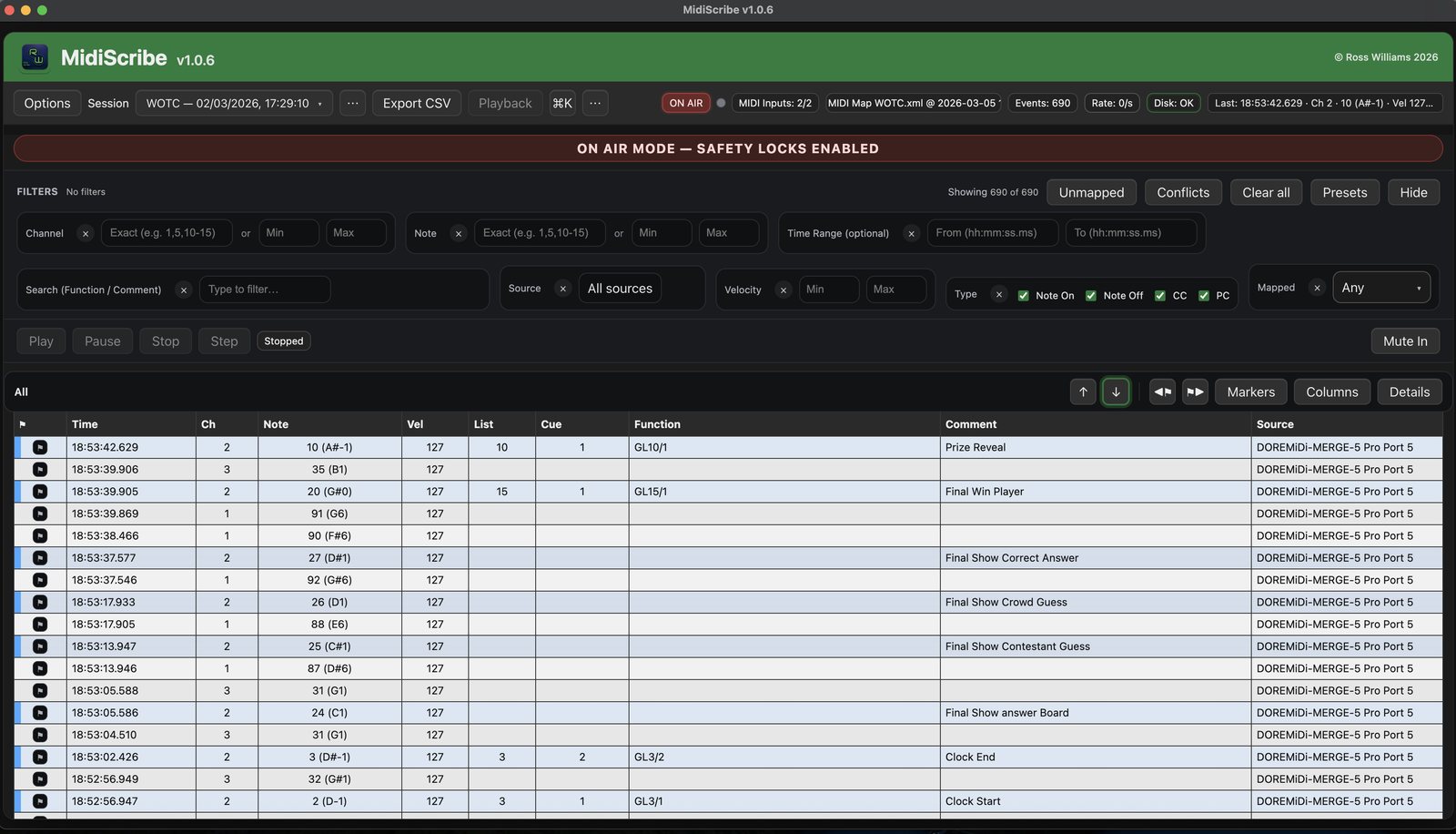This screenshot has height=834, width=1456.
Task: Sort events with the up arrow button
Action: click(x=1083, y=392)
